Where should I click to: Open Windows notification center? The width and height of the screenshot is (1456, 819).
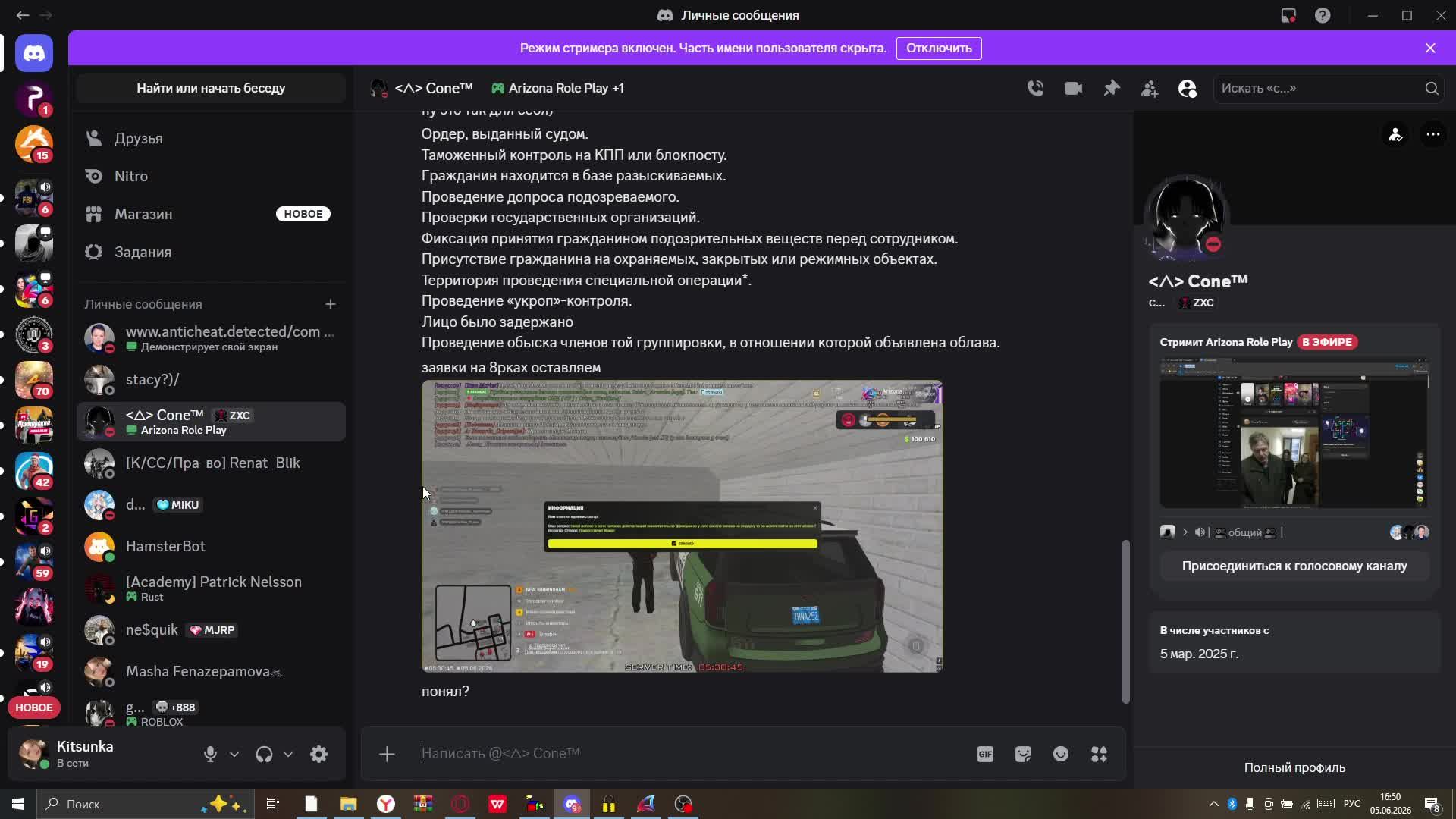1432,804
